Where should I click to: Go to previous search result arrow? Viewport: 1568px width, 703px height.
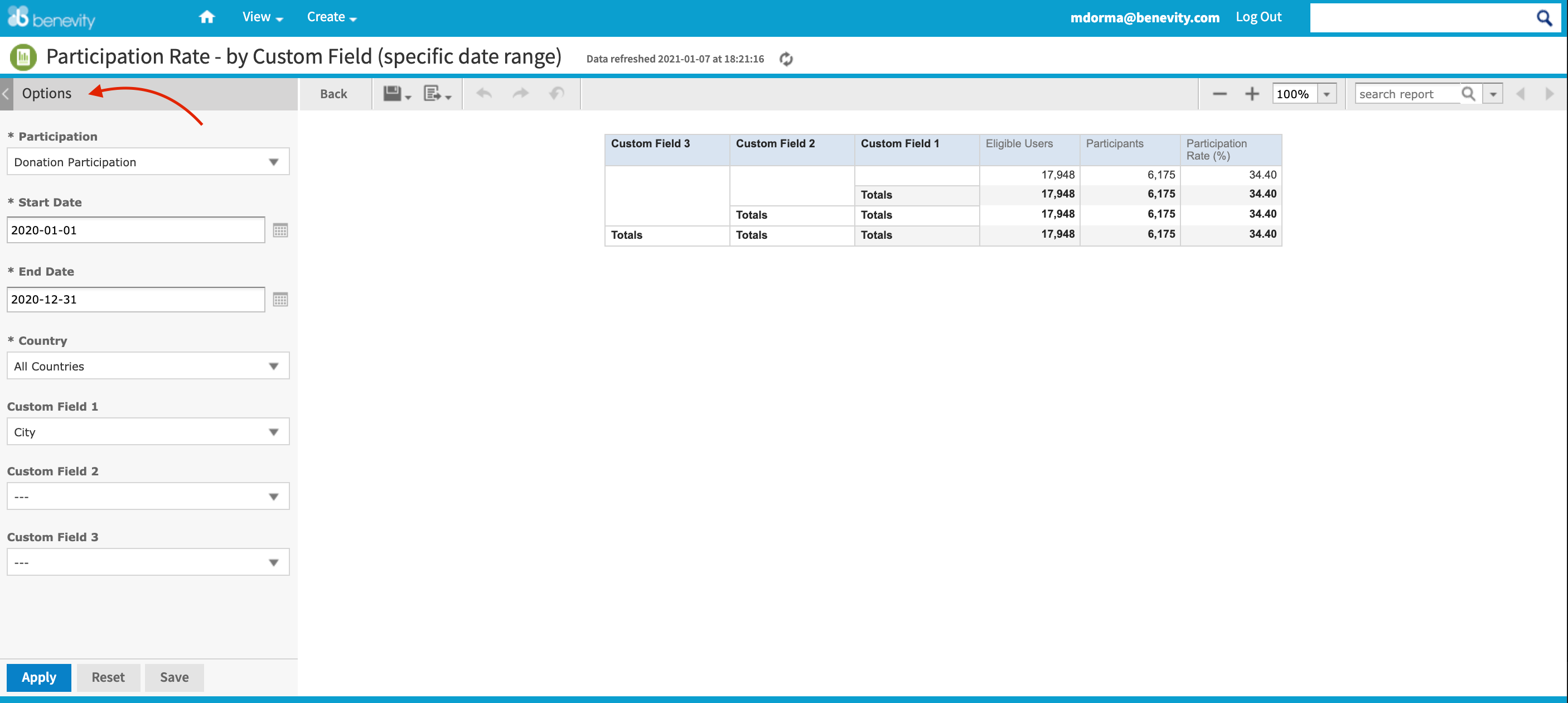(1520, 94)
